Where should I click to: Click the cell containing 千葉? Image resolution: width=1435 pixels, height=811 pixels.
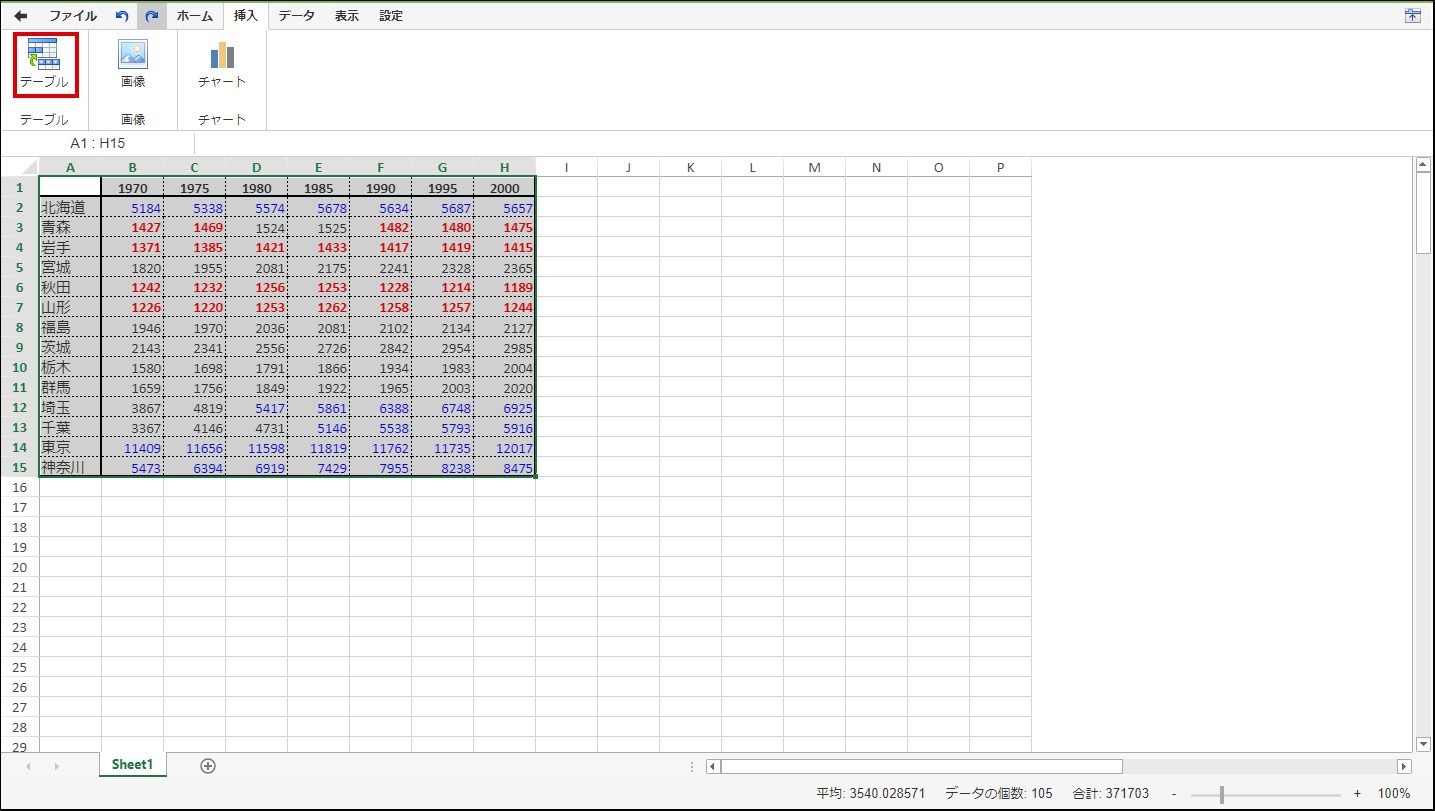tap(70, 427)
